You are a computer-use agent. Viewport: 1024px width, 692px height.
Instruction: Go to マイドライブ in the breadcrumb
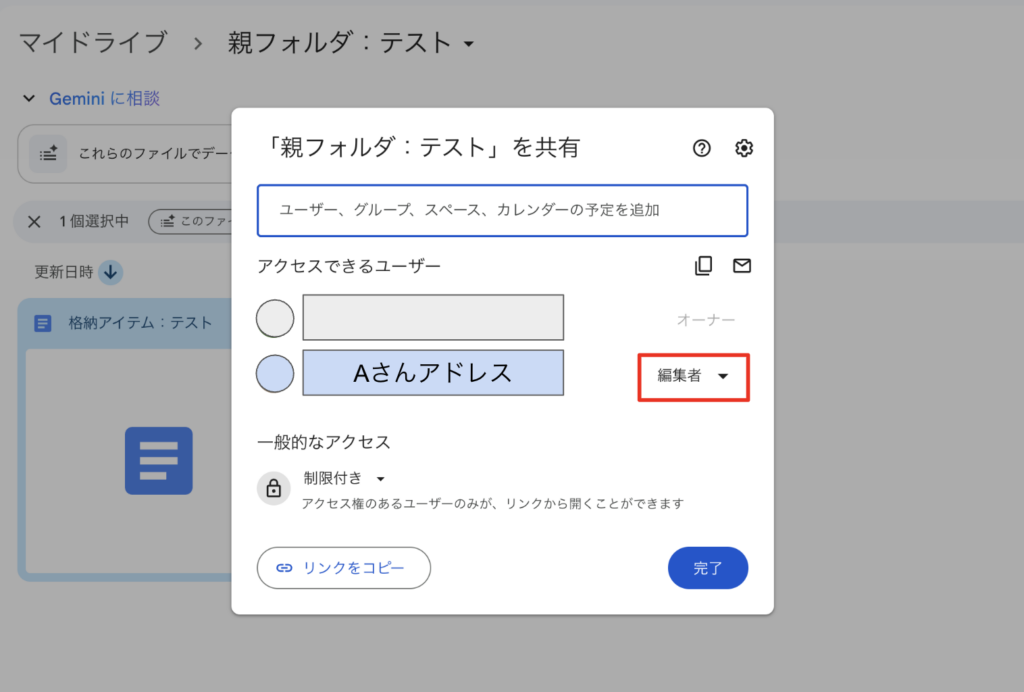[x=92, y=43]
